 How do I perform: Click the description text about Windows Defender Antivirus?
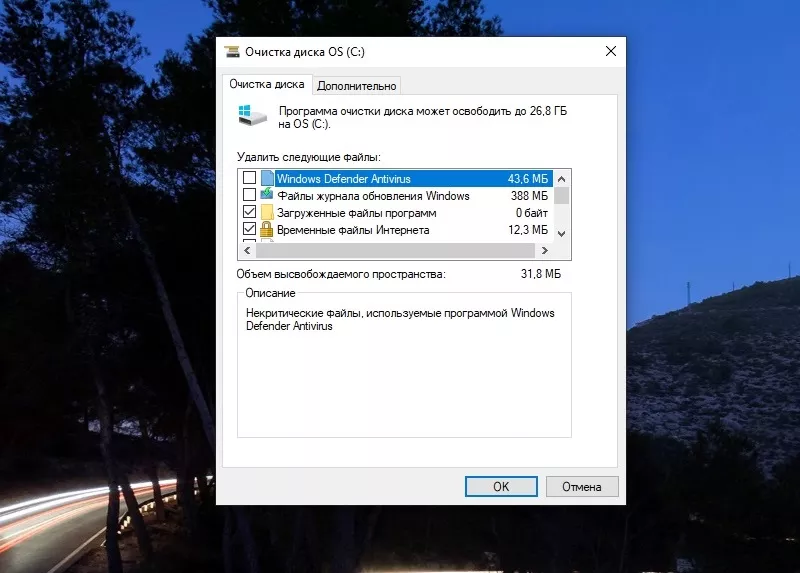coord(400,319)
